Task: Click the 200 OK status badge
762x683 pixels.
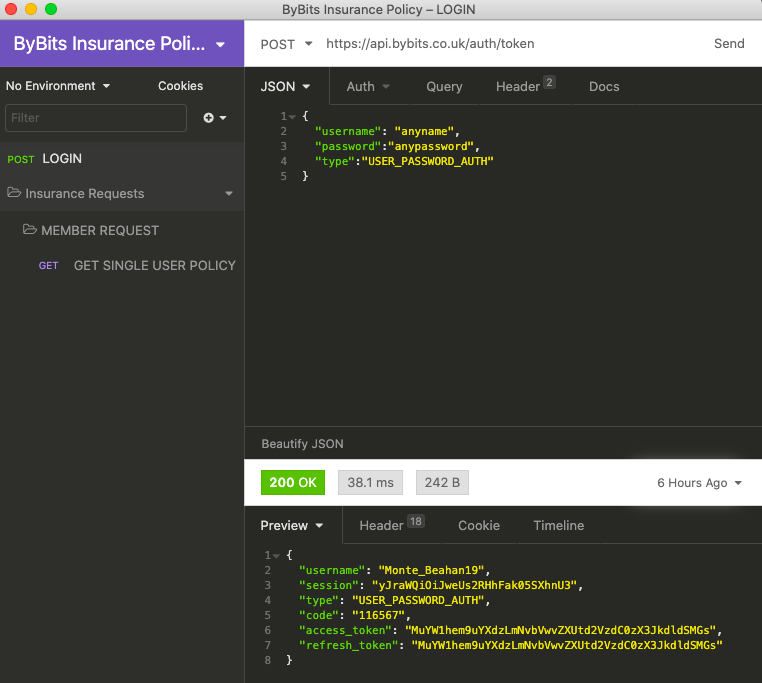Action: [x=293, y=482]
